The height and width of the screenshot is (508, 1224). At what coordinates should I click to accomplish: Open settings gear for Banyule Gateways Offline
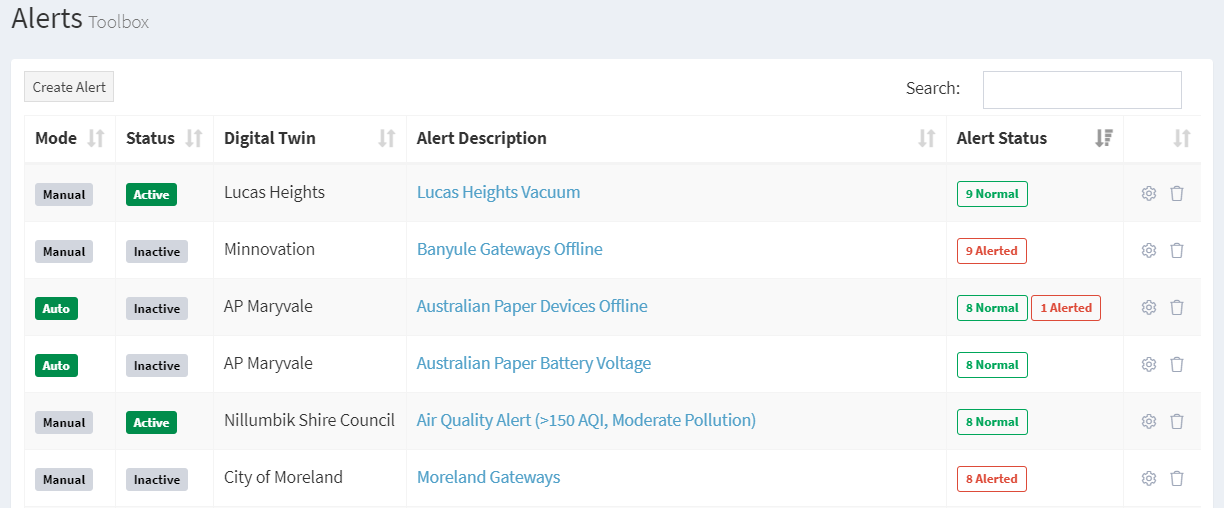pyautogui.click(x=1148, y=251)
